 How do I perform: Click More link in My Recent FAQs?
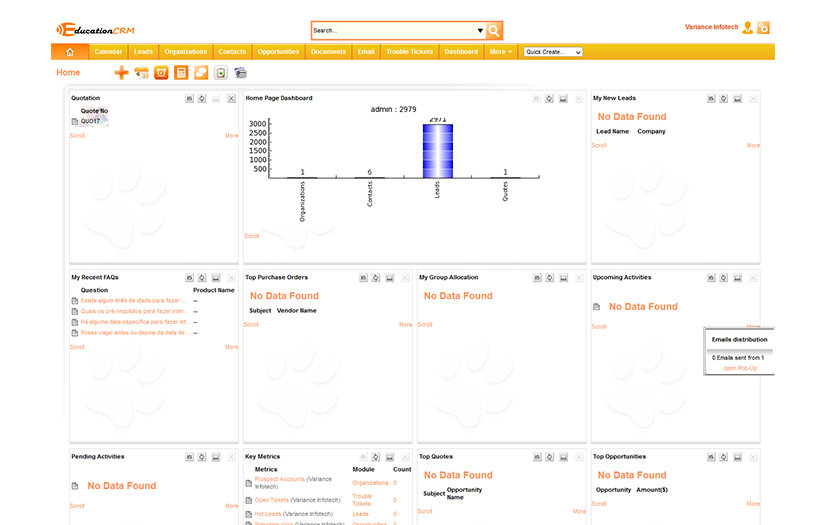coord(232,347)
